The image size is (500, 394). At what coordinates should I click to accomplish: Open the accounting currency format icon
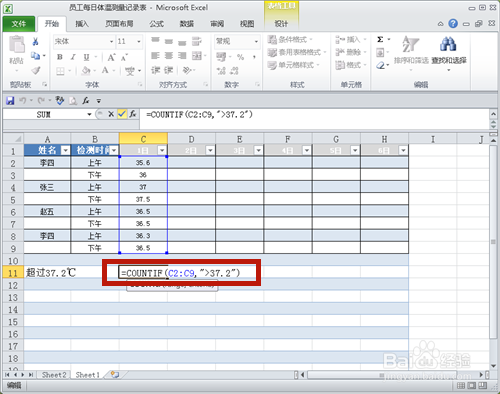(221, 57)
